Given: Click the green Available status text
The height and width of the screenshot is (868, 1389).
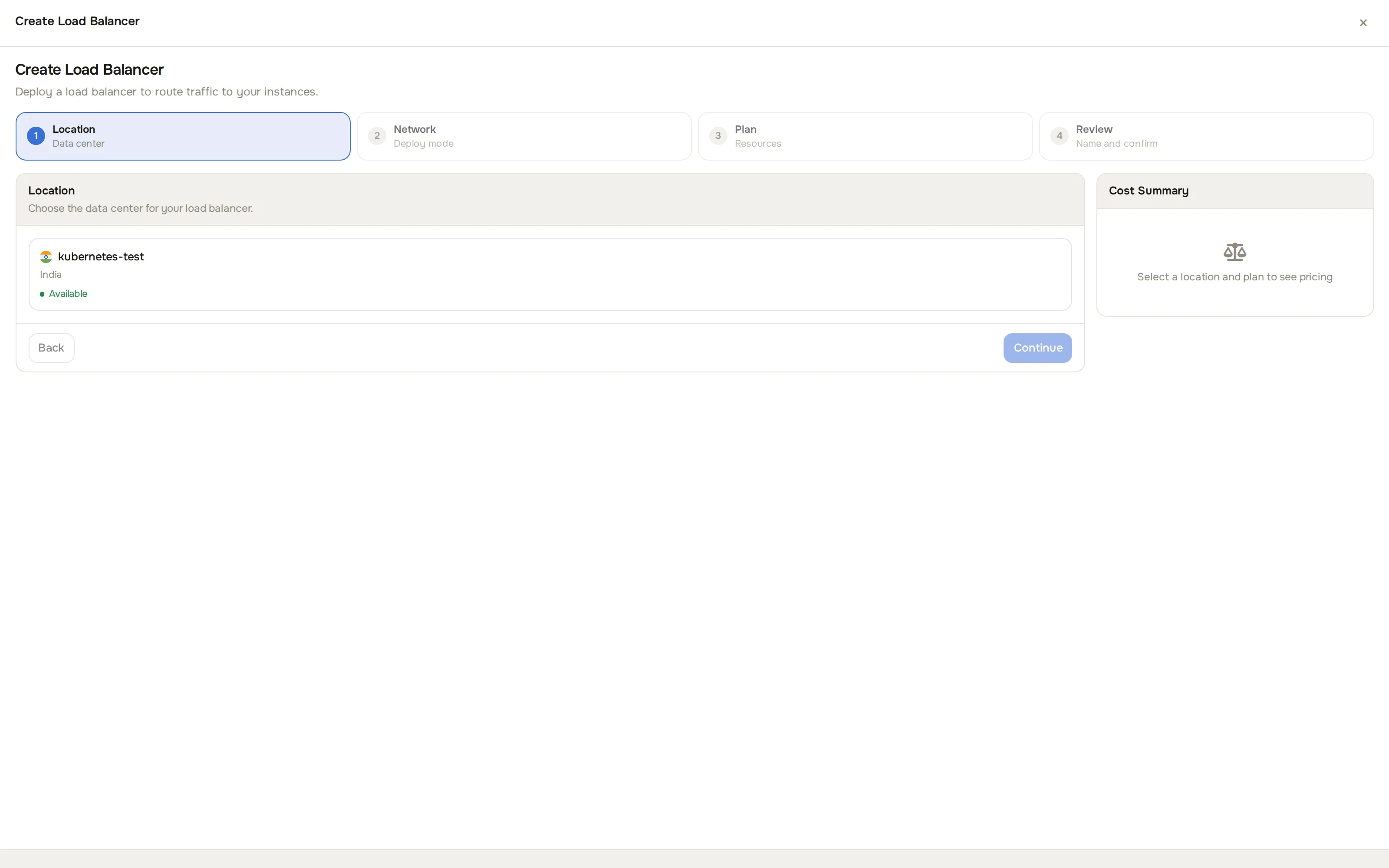Looking at the screenshot, I should click(x=68, y=294).
